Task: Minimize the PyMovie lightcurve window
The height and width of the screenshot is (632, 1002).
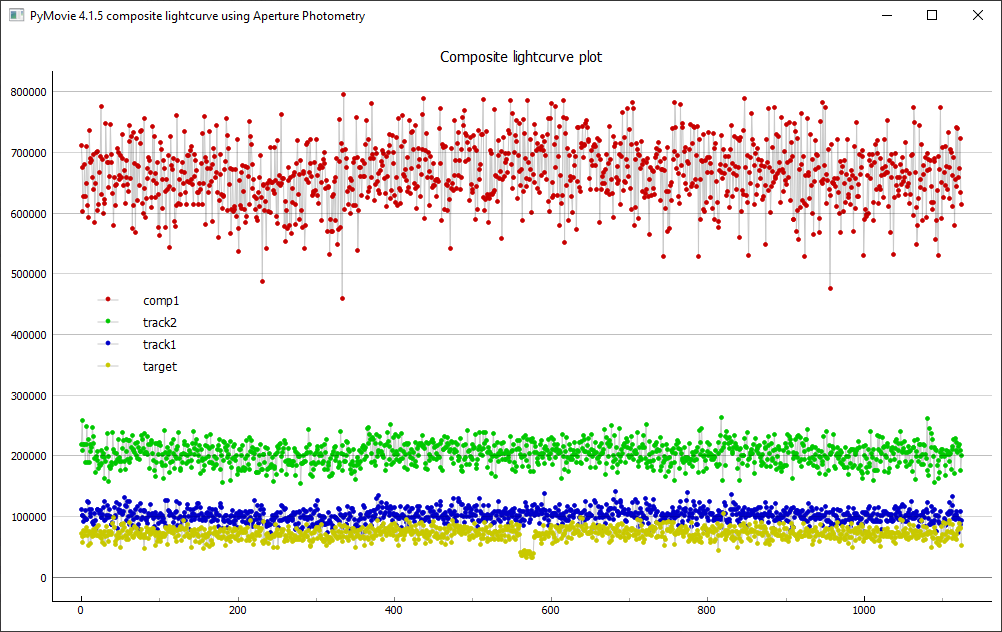Action: [886, 16]
